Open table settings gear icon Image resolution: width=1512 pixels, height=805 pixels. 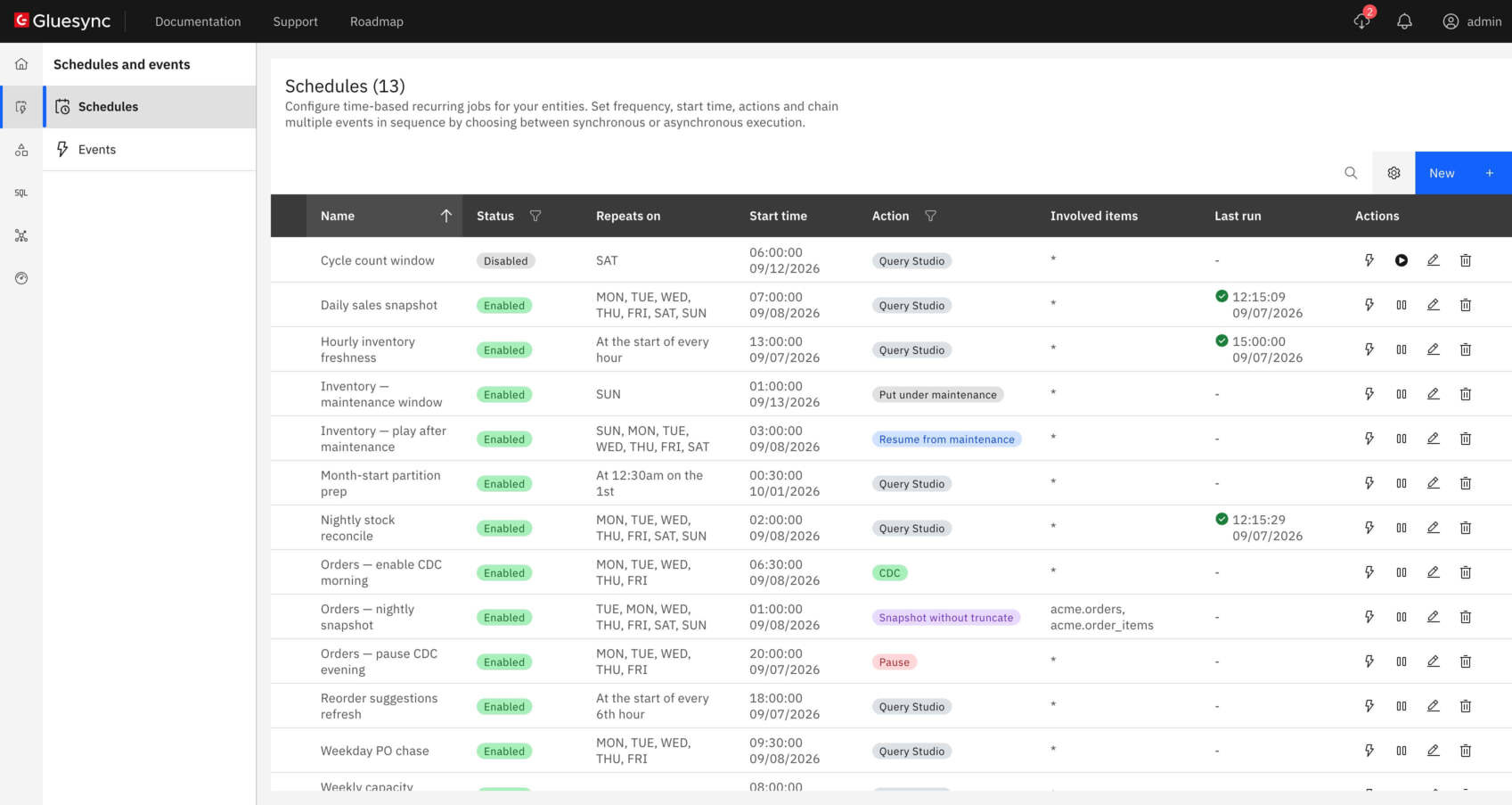[1393, 173]
